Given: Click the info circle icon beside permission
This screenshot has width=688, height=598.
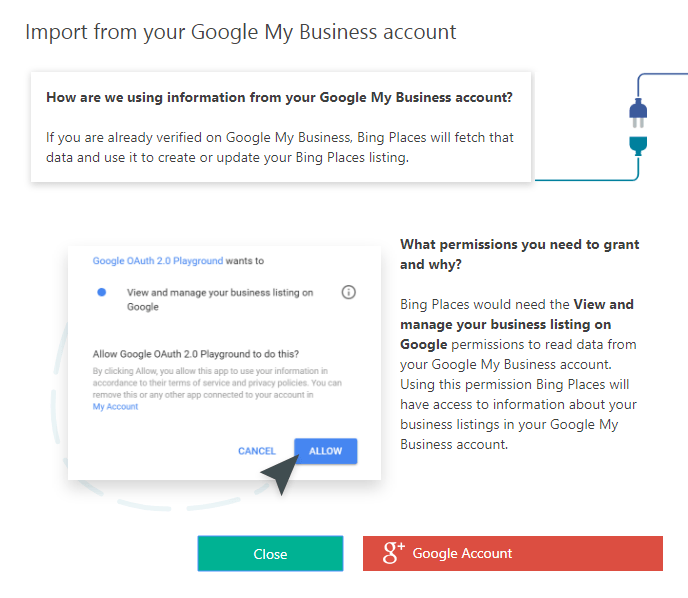Looking at the screenshot, I should 348,292.
